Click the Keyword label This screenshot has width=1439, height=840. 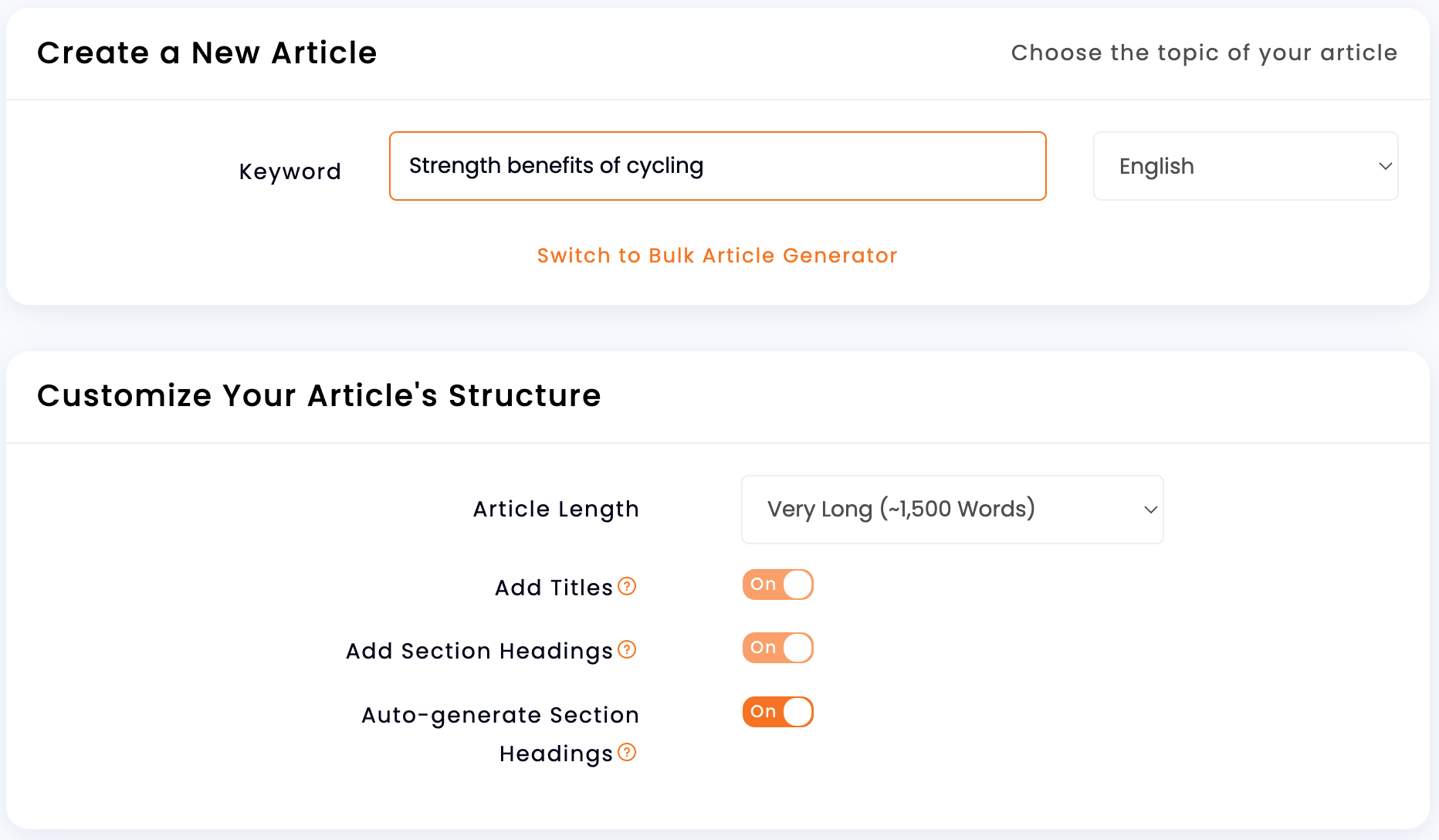click(290, 171)
